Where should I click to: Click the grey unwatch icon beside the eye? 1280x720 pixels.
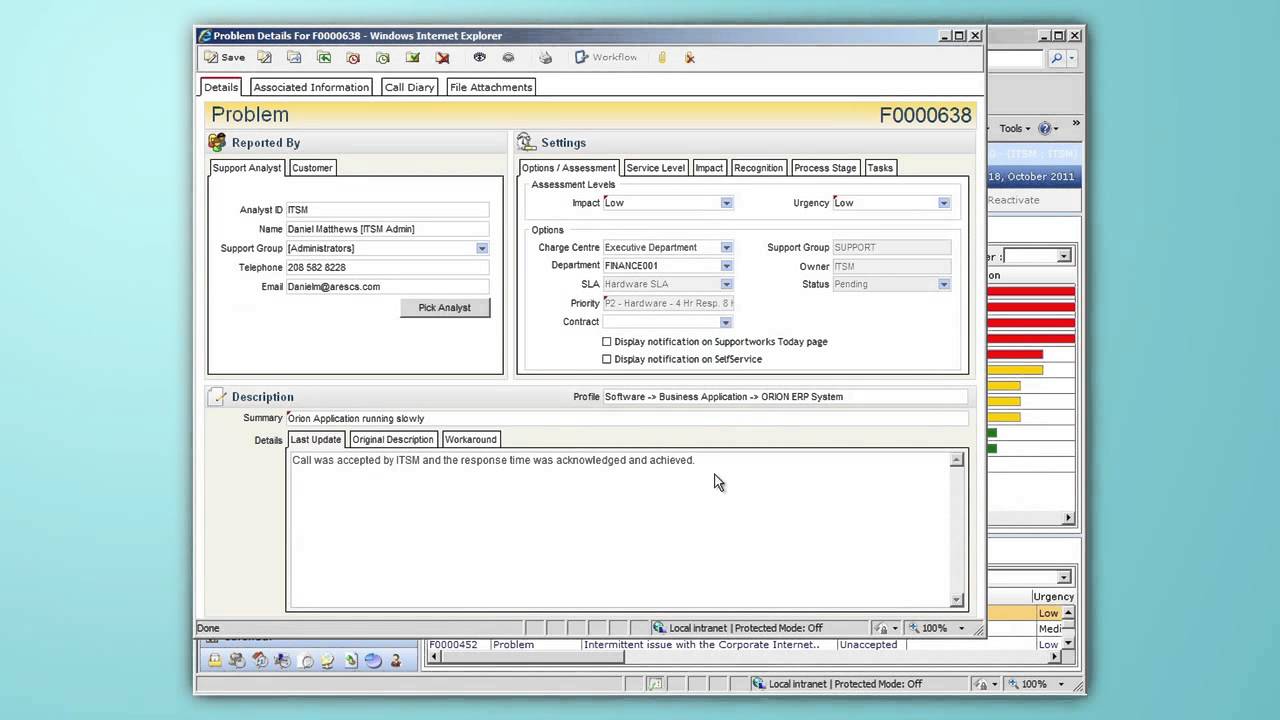point(508,58)
